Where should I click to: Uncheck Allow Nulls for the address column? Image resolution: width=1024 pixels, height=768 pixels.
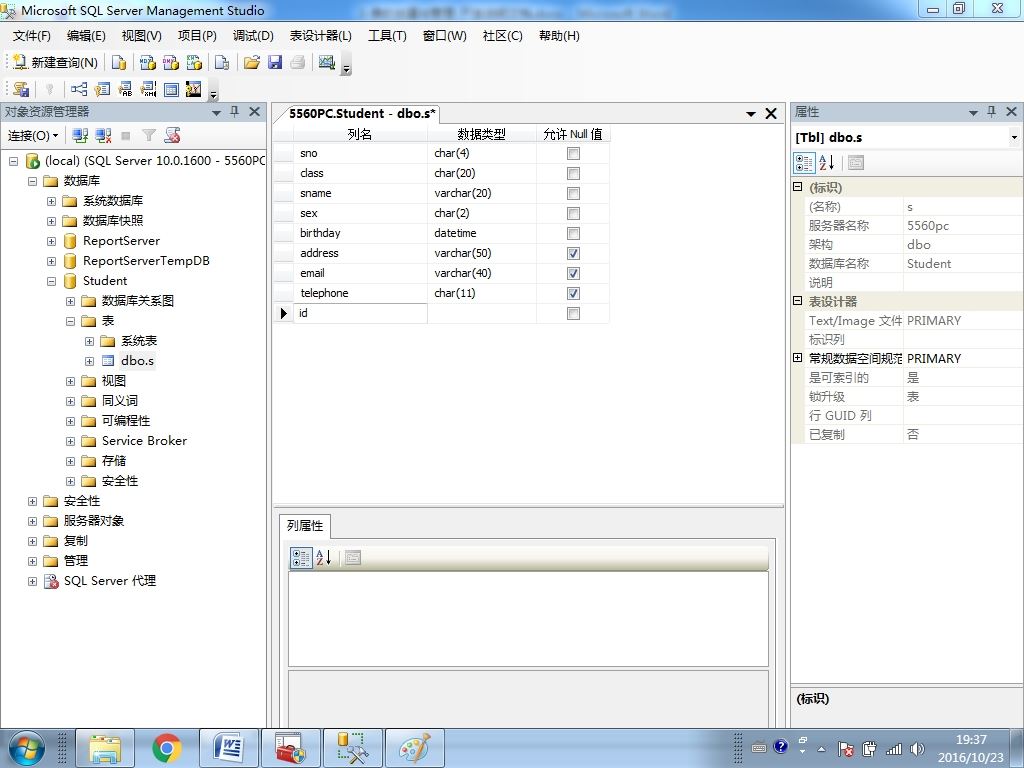pyautogui.click(x=573, y=253)
